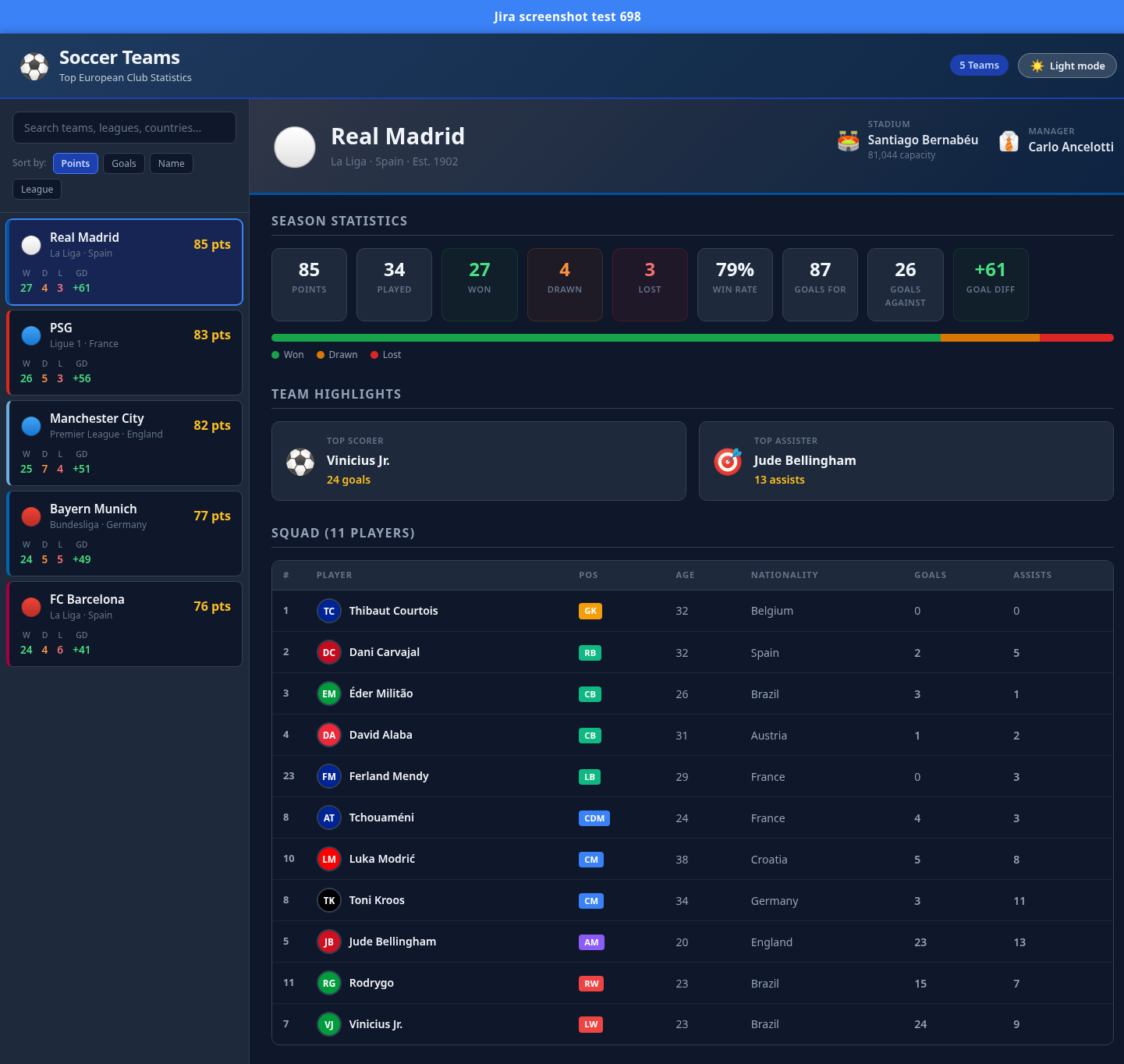Sort teams by League

[37, 189]
